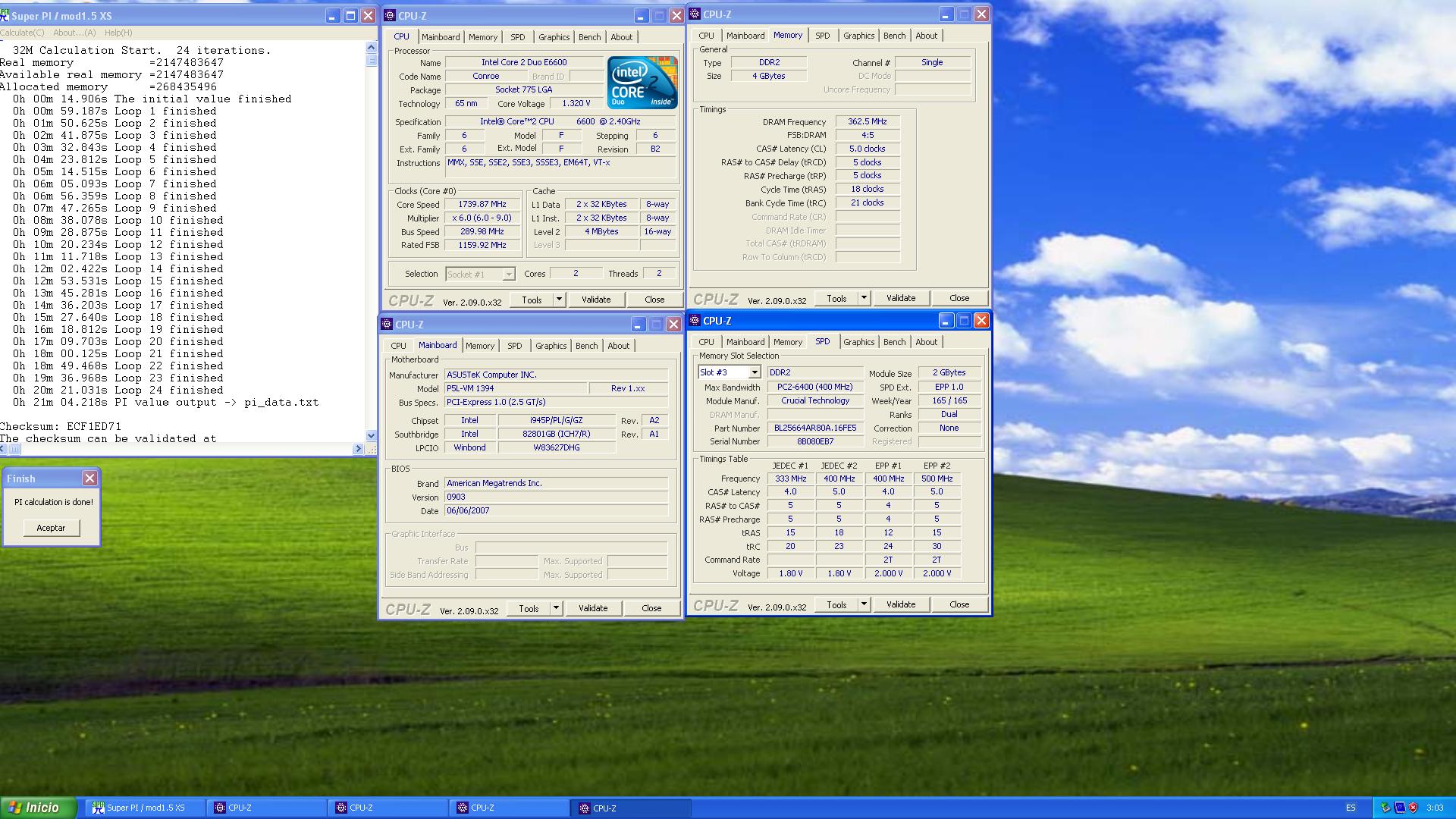Click the CPU Name field 'Intel Core 2 Duo E6600'
This screenshot has height=819, width=1456.
524,63
